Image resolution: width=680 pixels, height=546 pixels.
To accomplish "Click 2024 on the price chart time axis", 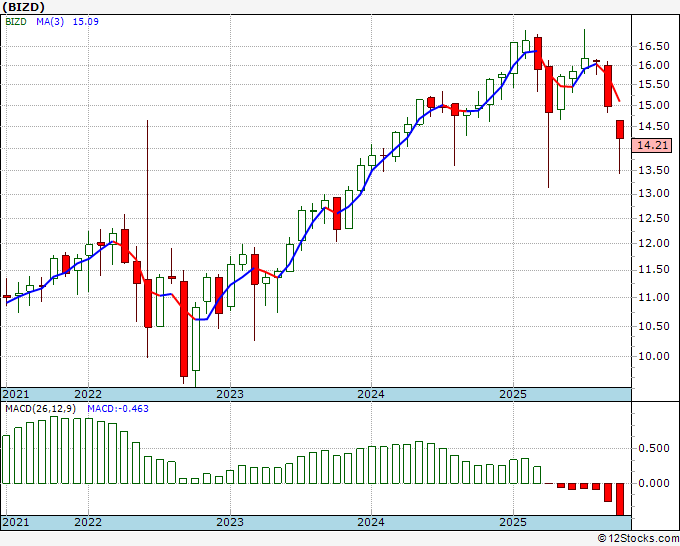I will (x=371, y=394).
